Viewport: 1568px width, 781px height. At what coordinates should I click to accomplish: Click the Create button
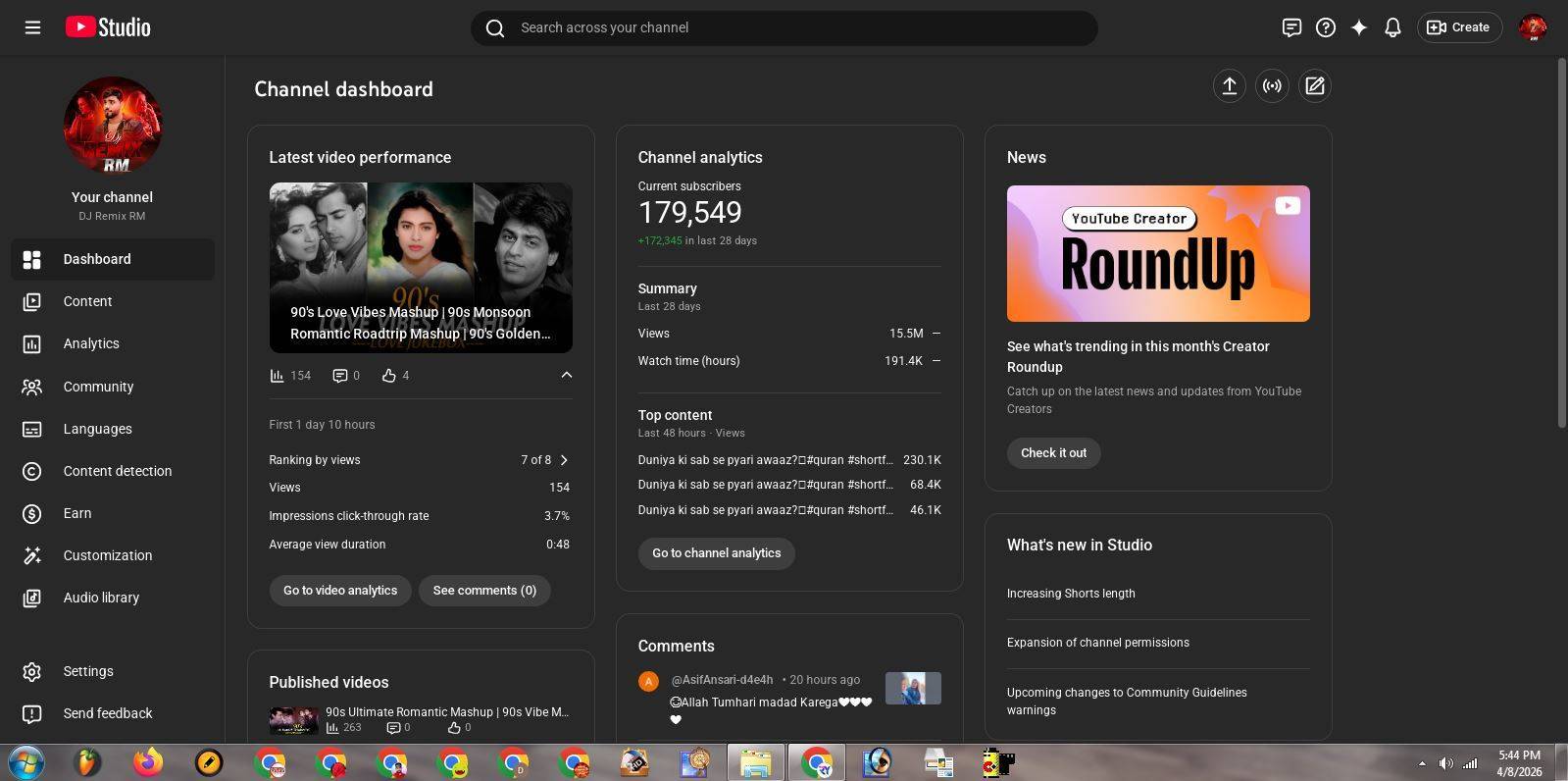pos(1458,27)
